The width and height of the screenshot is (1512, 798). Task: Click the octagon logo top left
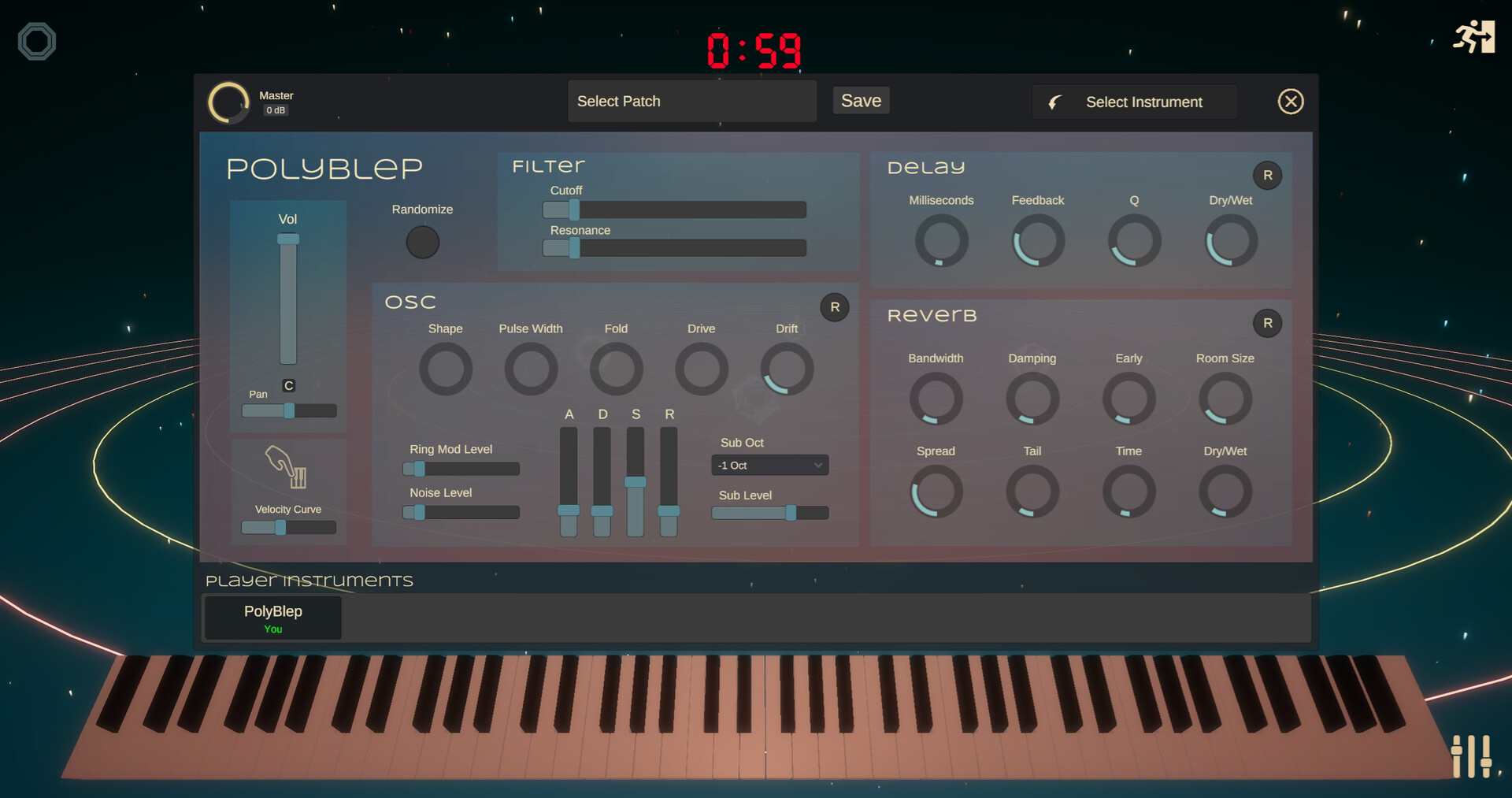tap(35, 41)
